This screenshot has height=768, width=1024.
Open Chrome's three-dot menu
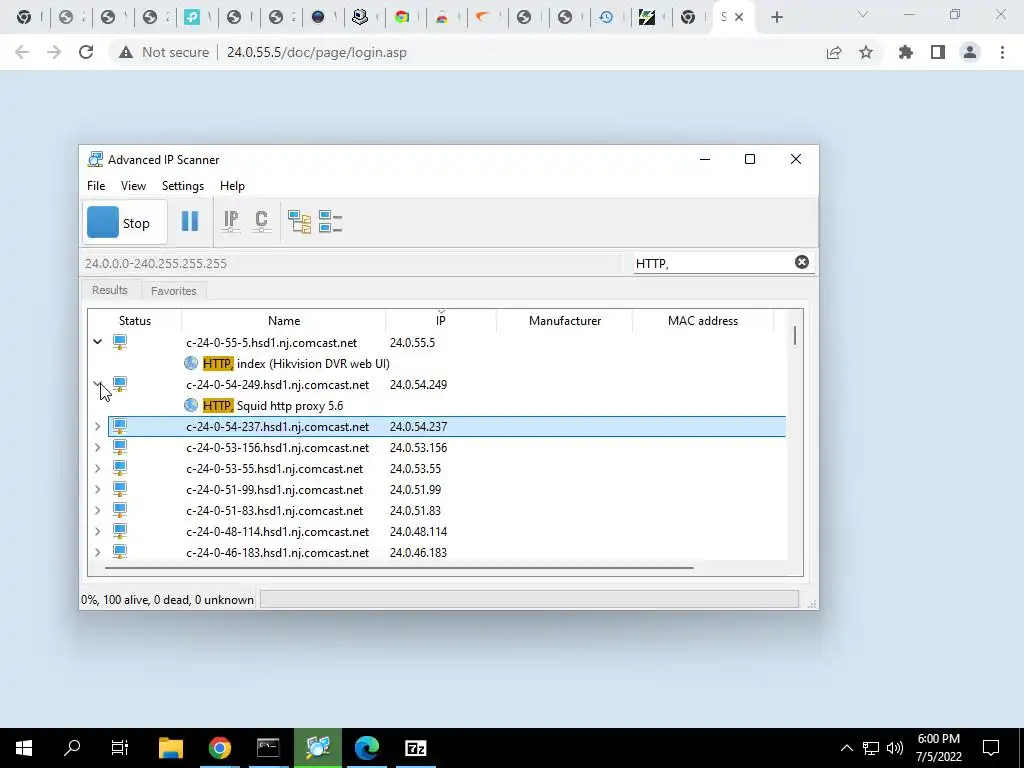[x=1002, y=52]
